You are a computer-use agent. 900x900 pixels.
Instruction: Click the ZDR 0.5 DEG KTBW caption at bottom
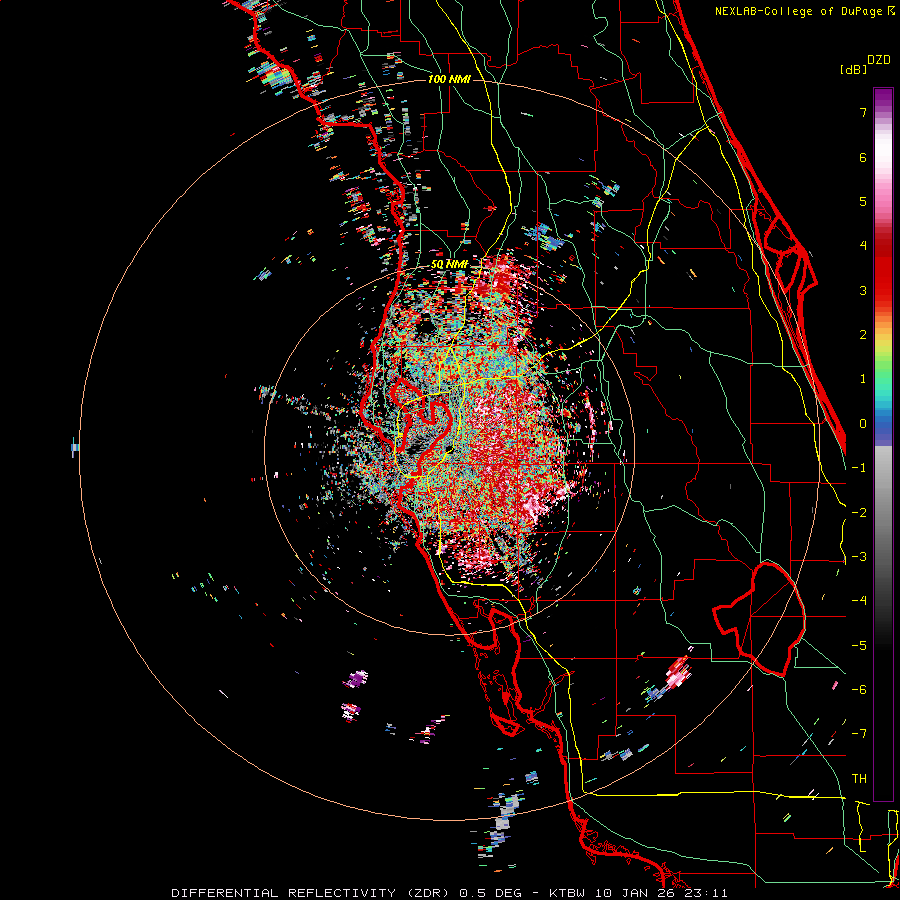pyautogui.click(x=449, y=893)
